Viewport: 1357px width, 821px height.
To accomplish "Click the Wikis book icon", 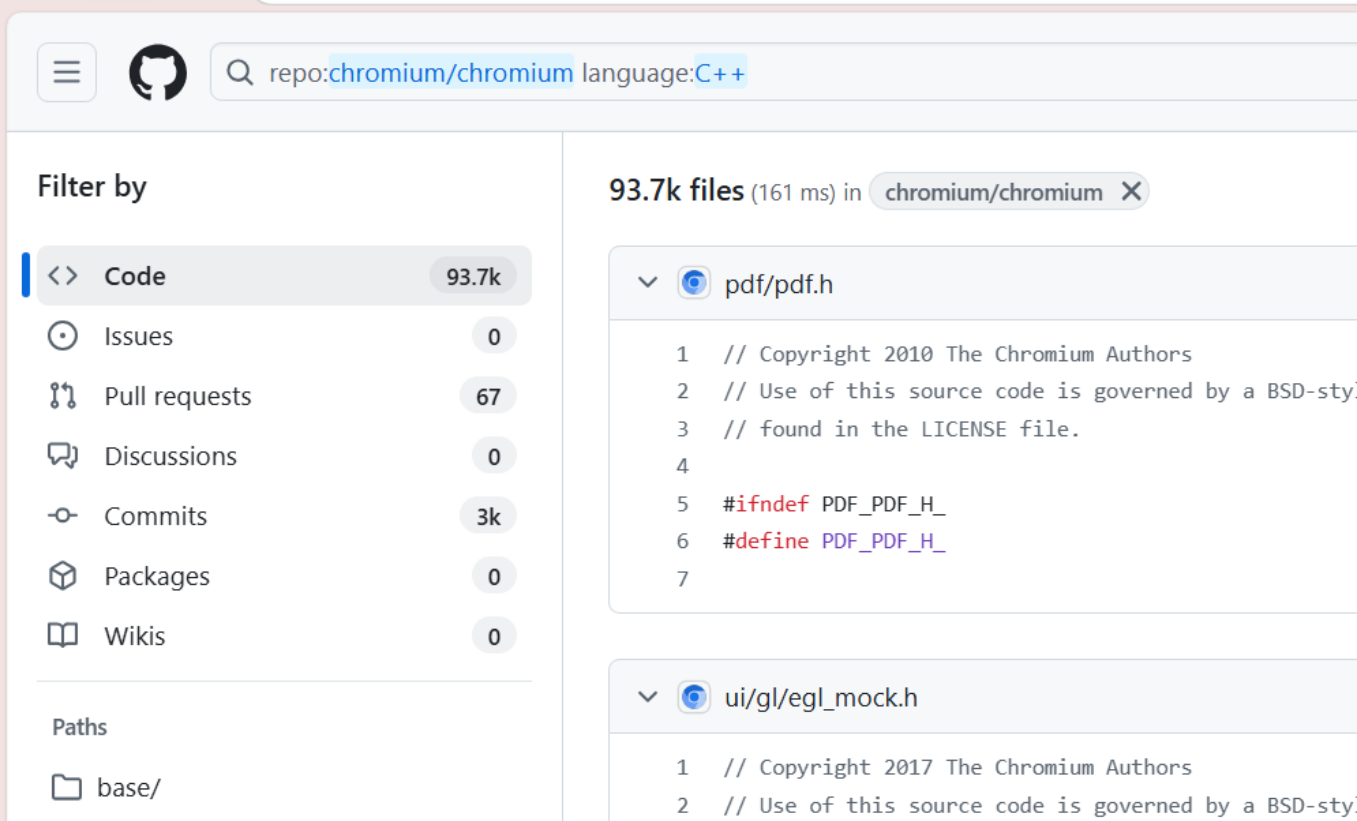I will pos(63,636).
